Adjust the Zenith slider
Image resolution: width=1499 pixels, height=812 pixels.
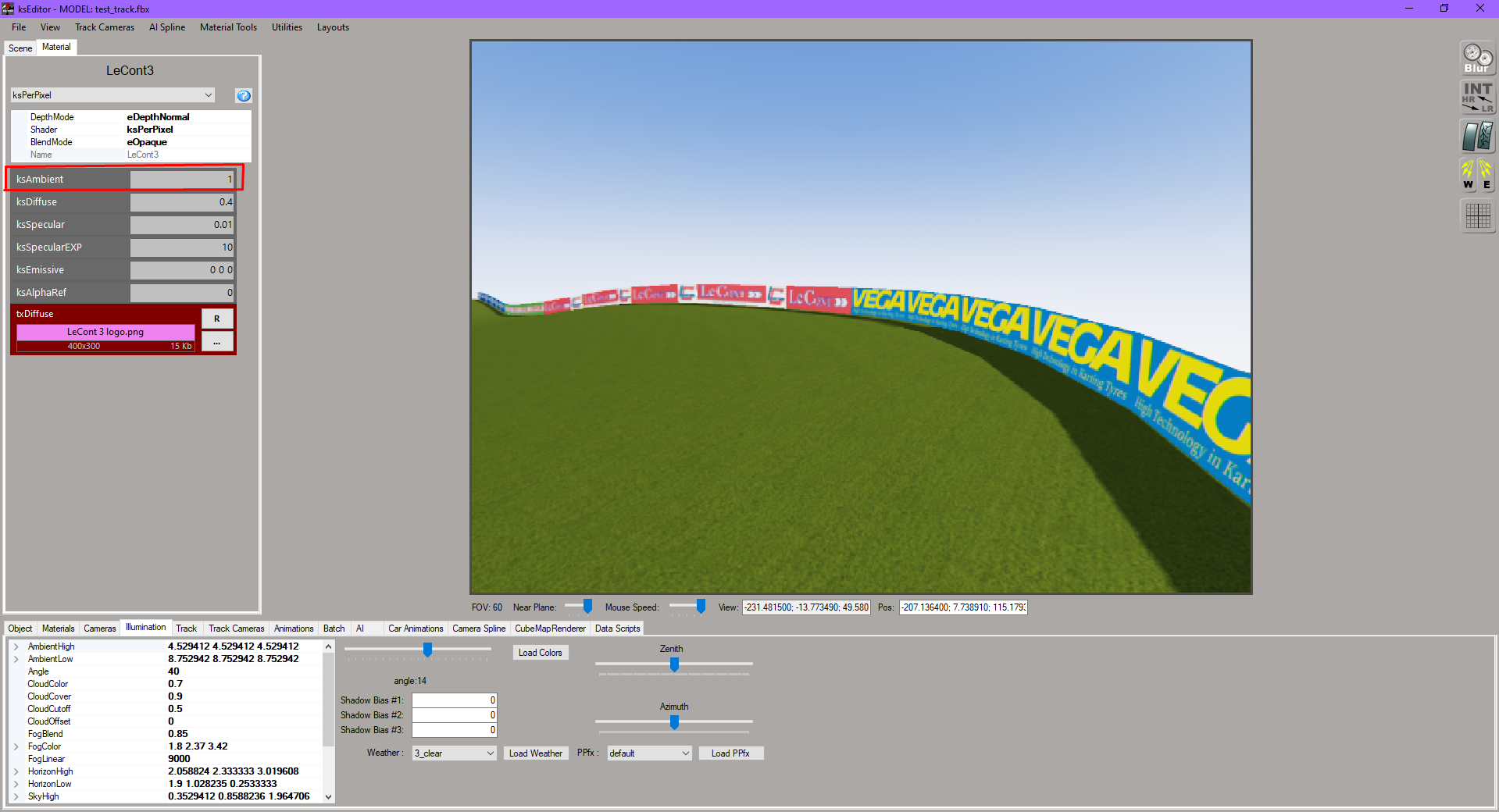pos(674,664)
